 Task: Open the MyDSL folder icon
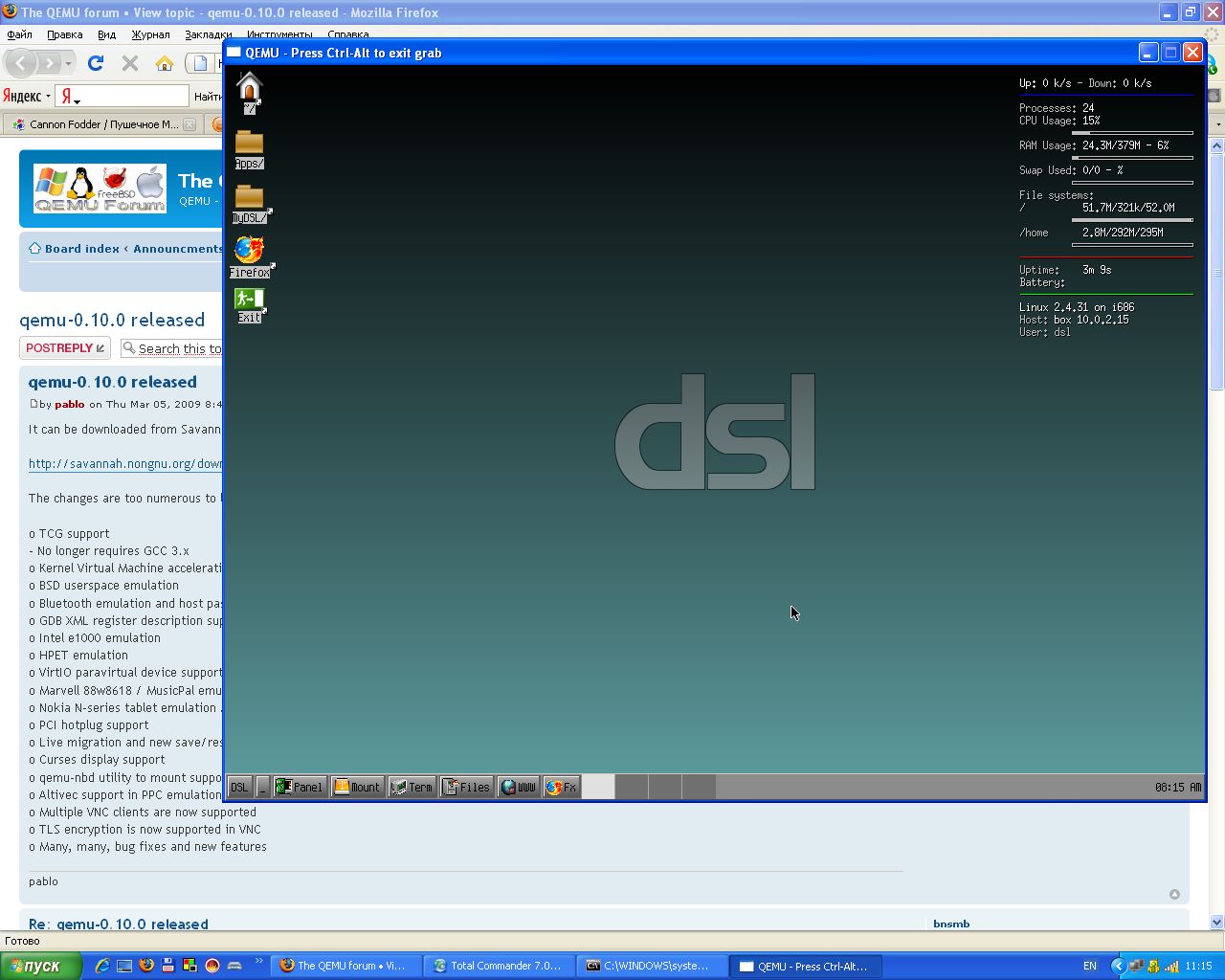tap(249, 199)
